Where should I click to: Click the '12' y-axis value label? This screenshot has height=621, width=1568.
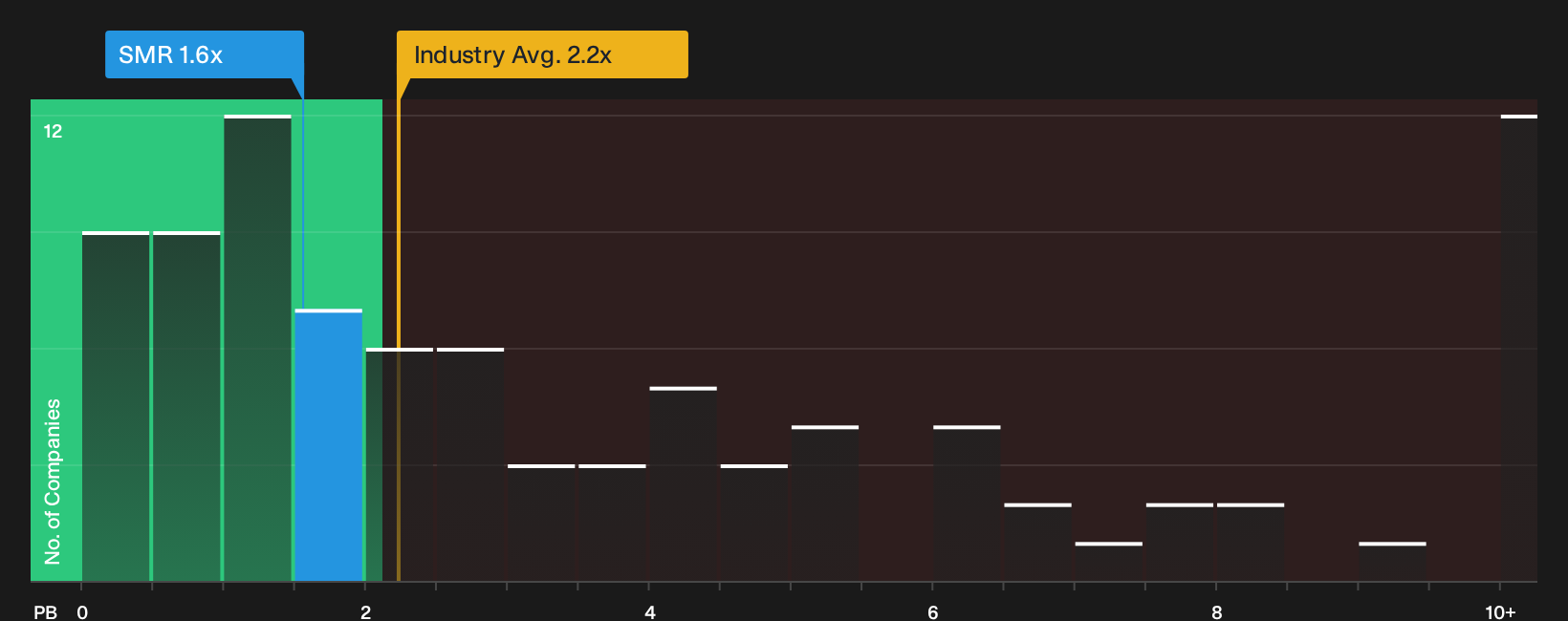[53, 132]
